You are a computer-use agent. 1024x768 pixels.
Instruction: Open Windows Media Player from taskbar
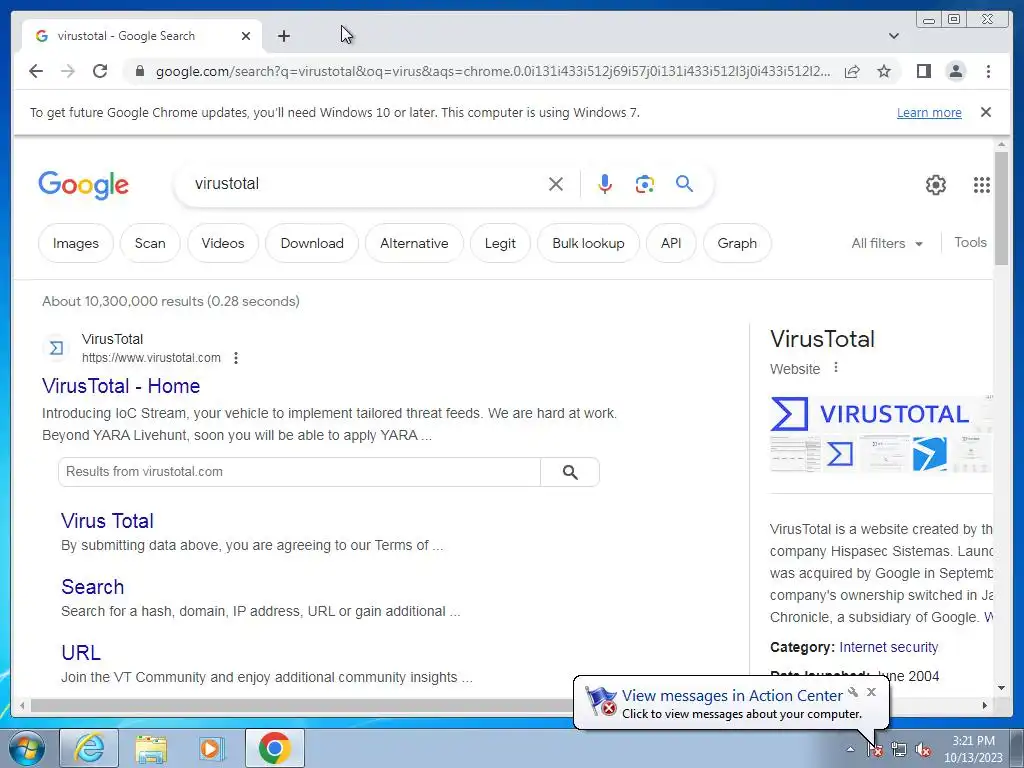point(210,748)
